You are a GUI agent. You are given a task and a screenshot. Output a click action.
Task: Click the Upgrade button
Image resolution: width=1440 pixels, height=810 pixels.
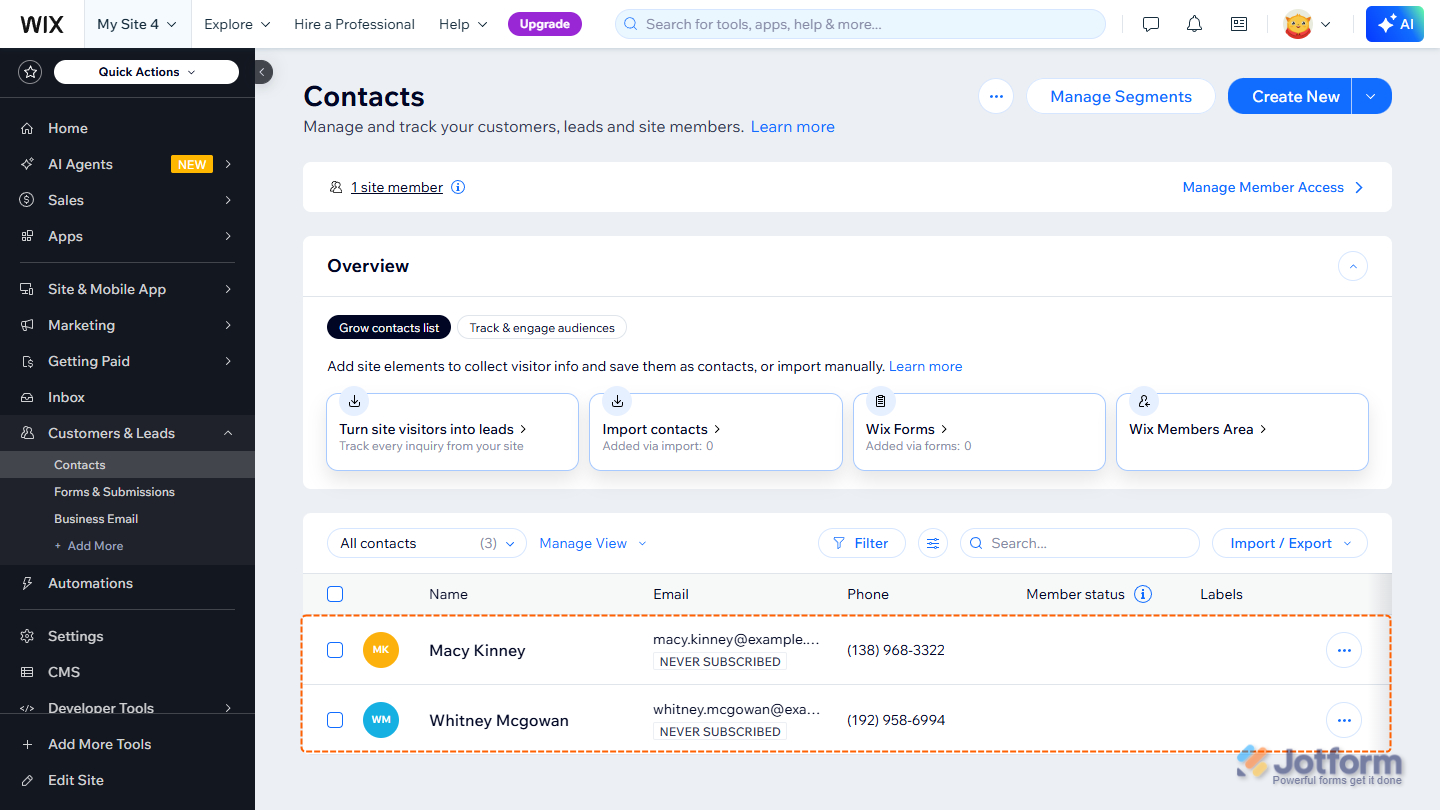click(x=545, y=24)
